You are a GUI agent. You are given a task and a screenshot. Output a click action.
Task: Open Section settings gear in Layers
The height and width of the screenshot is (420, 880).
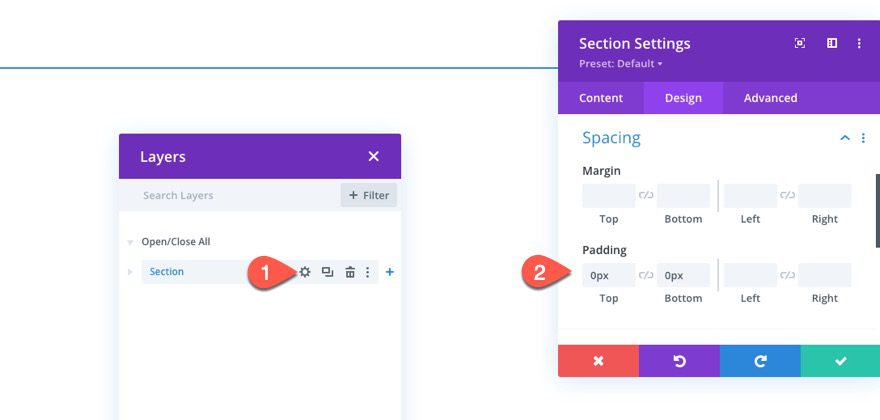pos(305,272)
